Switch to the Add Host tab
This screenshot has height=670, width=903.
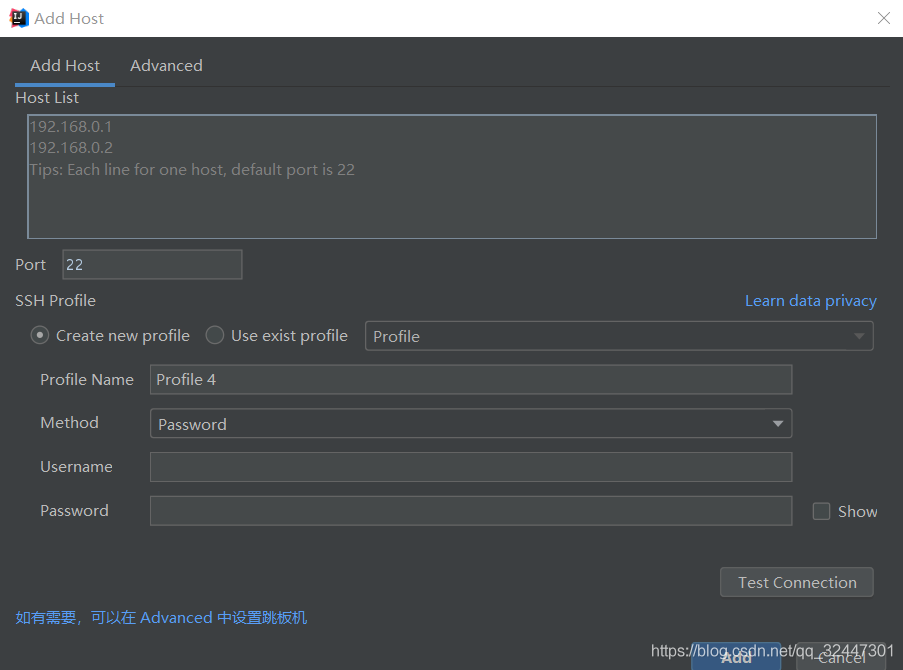pyautogui.click(x=65, y=66)
